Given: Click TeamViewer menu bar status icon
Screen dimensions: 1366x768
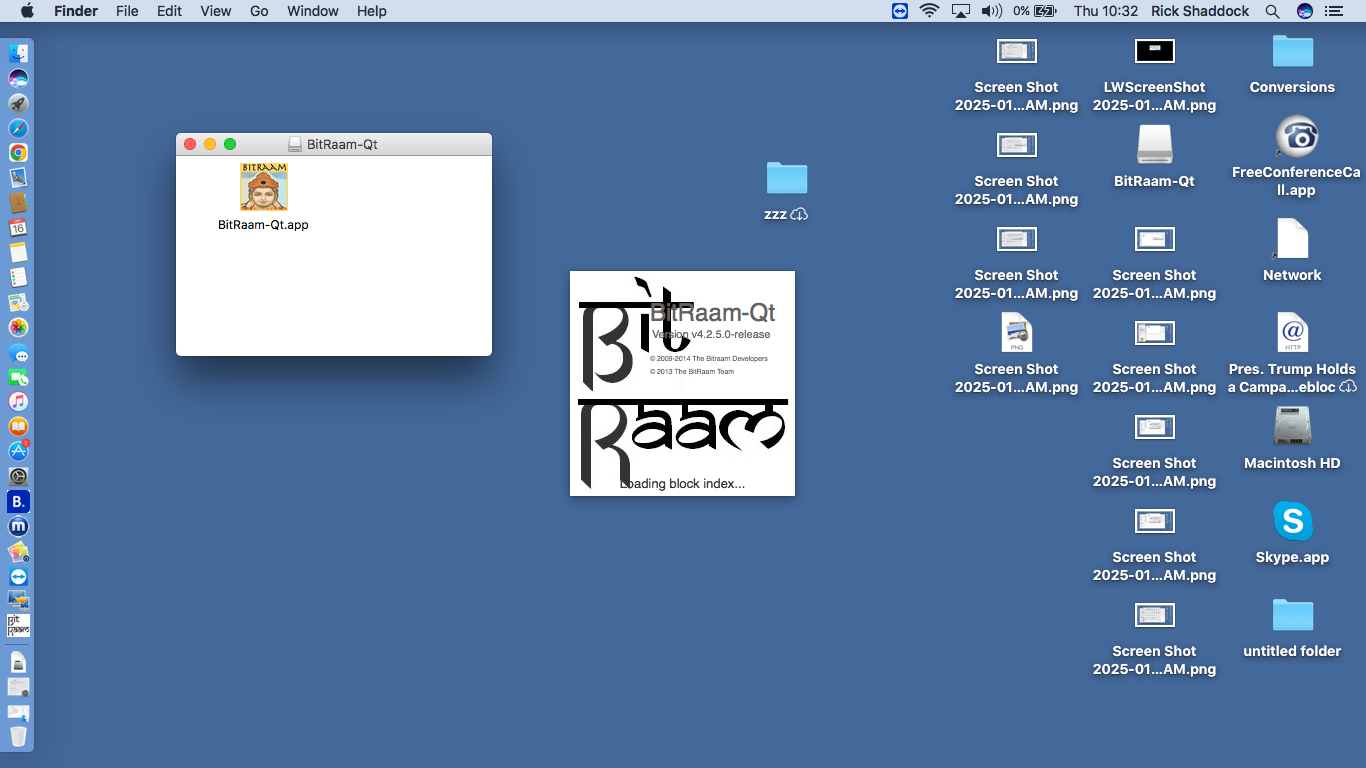Looking at the screenshot, I should point(901,11).
